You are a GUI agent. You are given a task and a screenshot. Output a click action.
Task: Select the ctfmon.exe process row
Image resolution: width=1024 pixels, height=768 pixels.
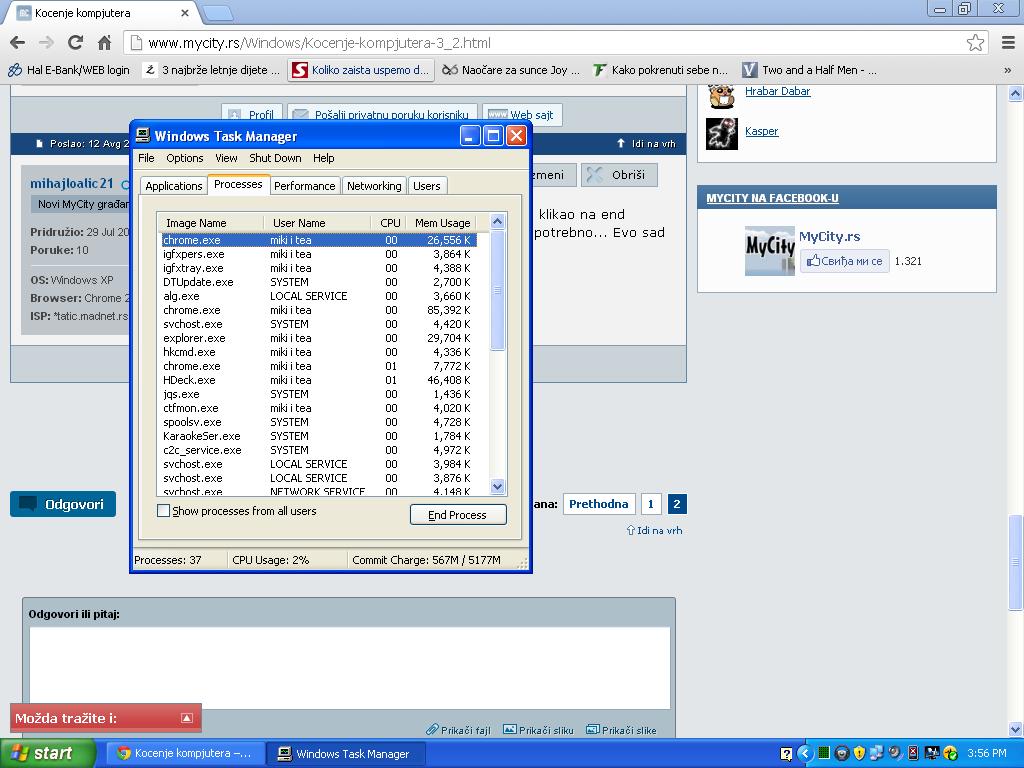[319, 408]
